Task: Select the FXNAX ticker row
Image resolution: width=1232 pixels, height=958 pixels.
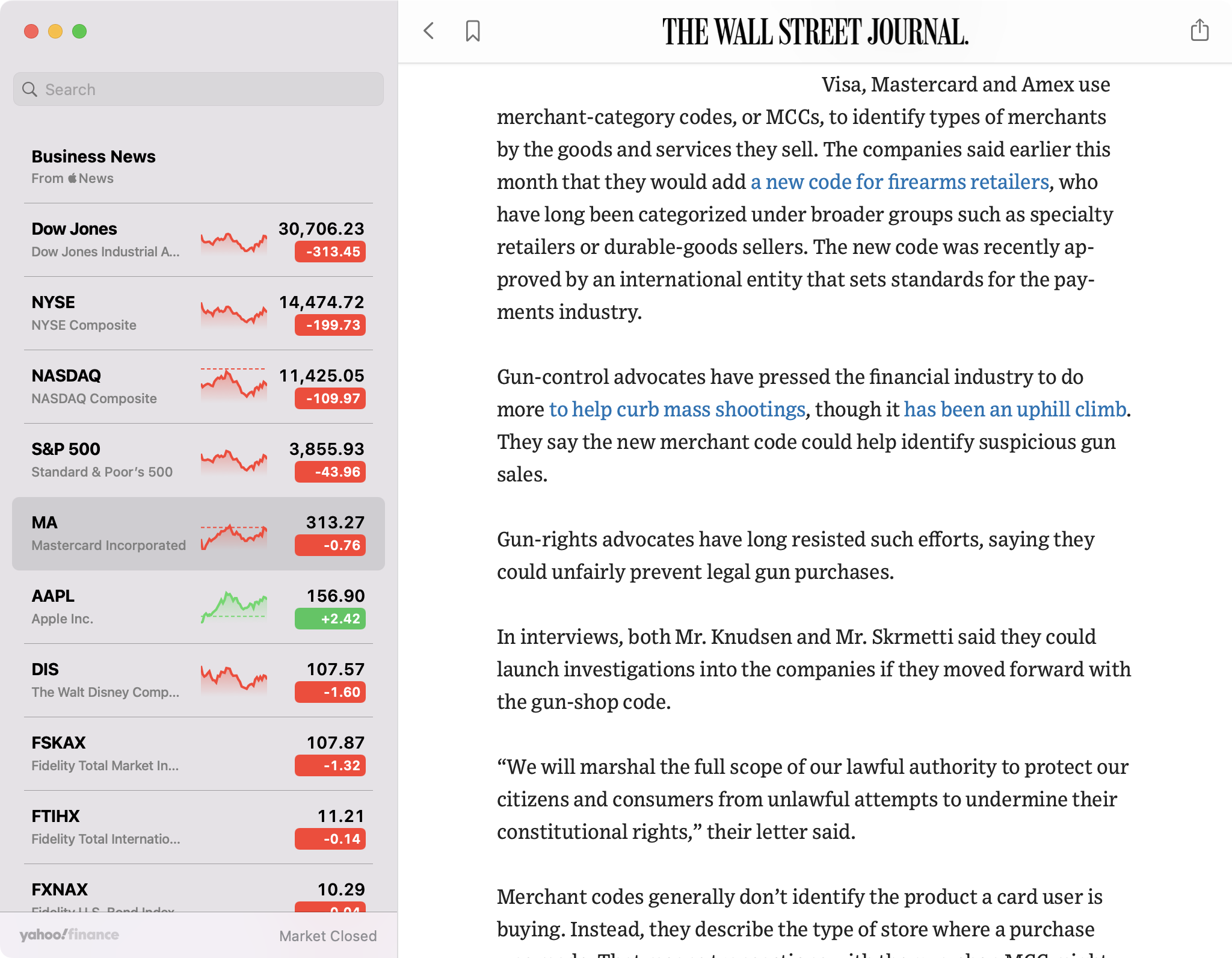Action: pos(199,888)
